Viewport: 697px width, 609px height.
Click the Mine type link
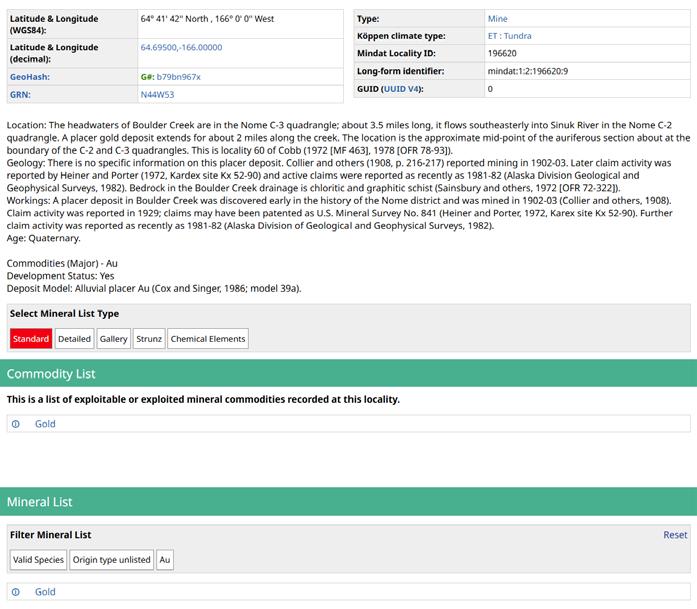pos(497,19)
